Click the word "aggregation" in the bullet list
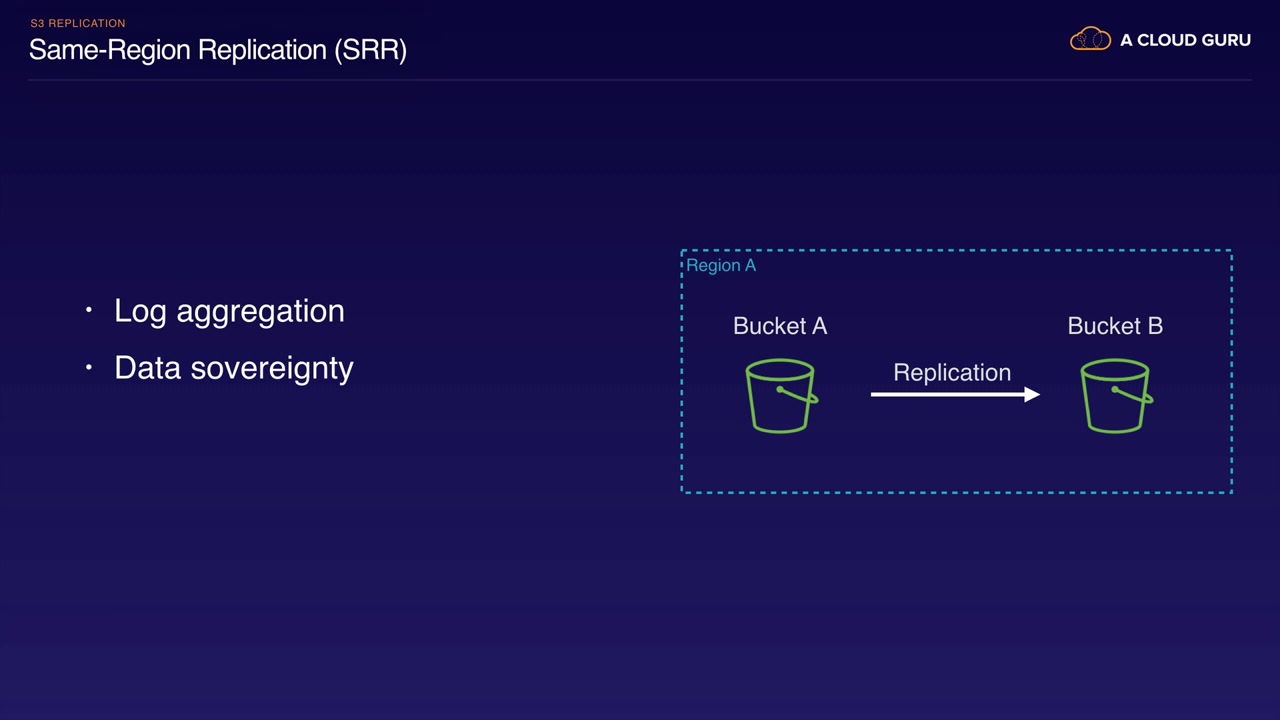 (260, 312)
